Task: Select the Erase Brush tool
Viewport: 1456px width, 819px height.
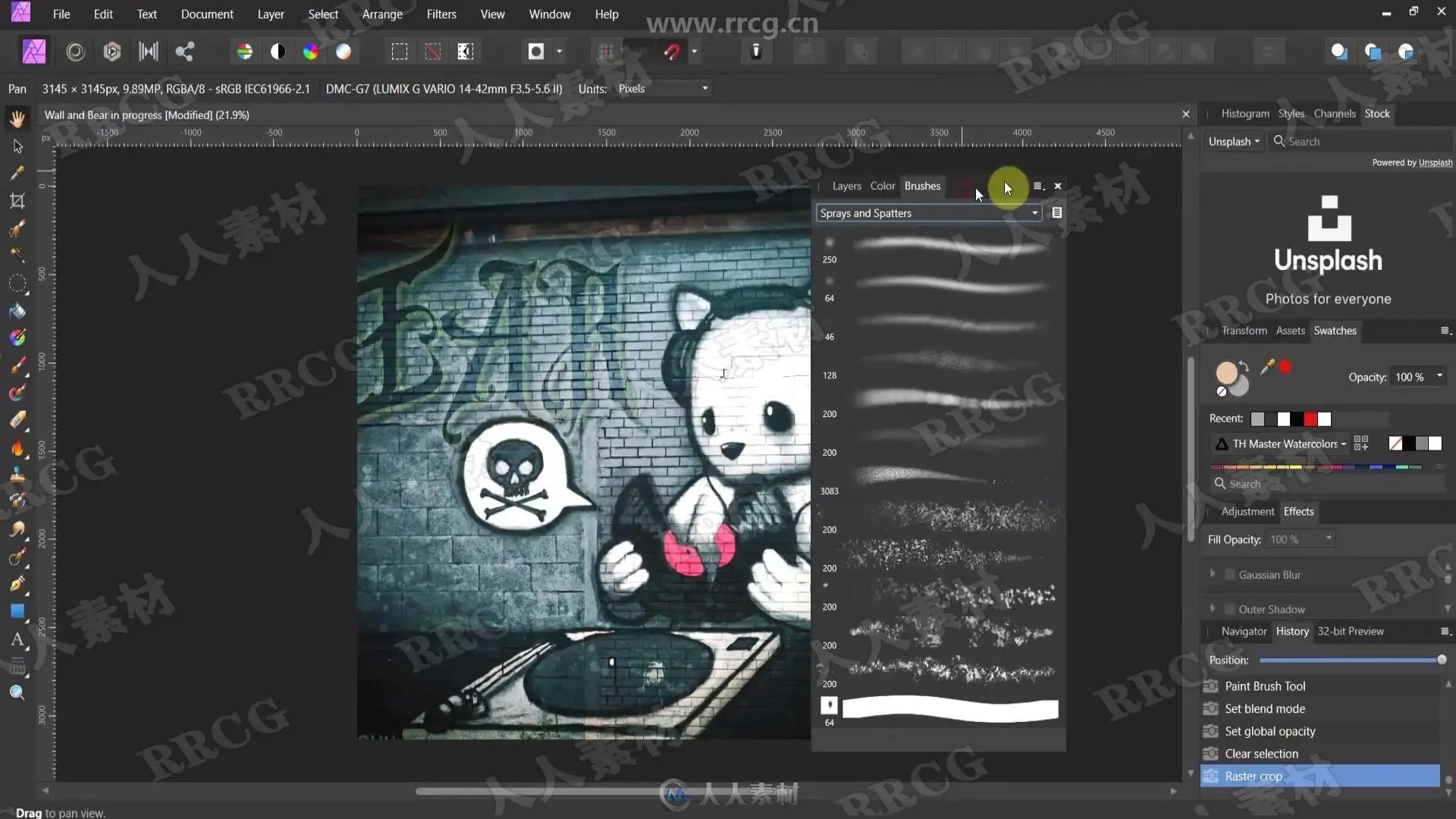Action: pyautogui.click(x=17, y=420)
